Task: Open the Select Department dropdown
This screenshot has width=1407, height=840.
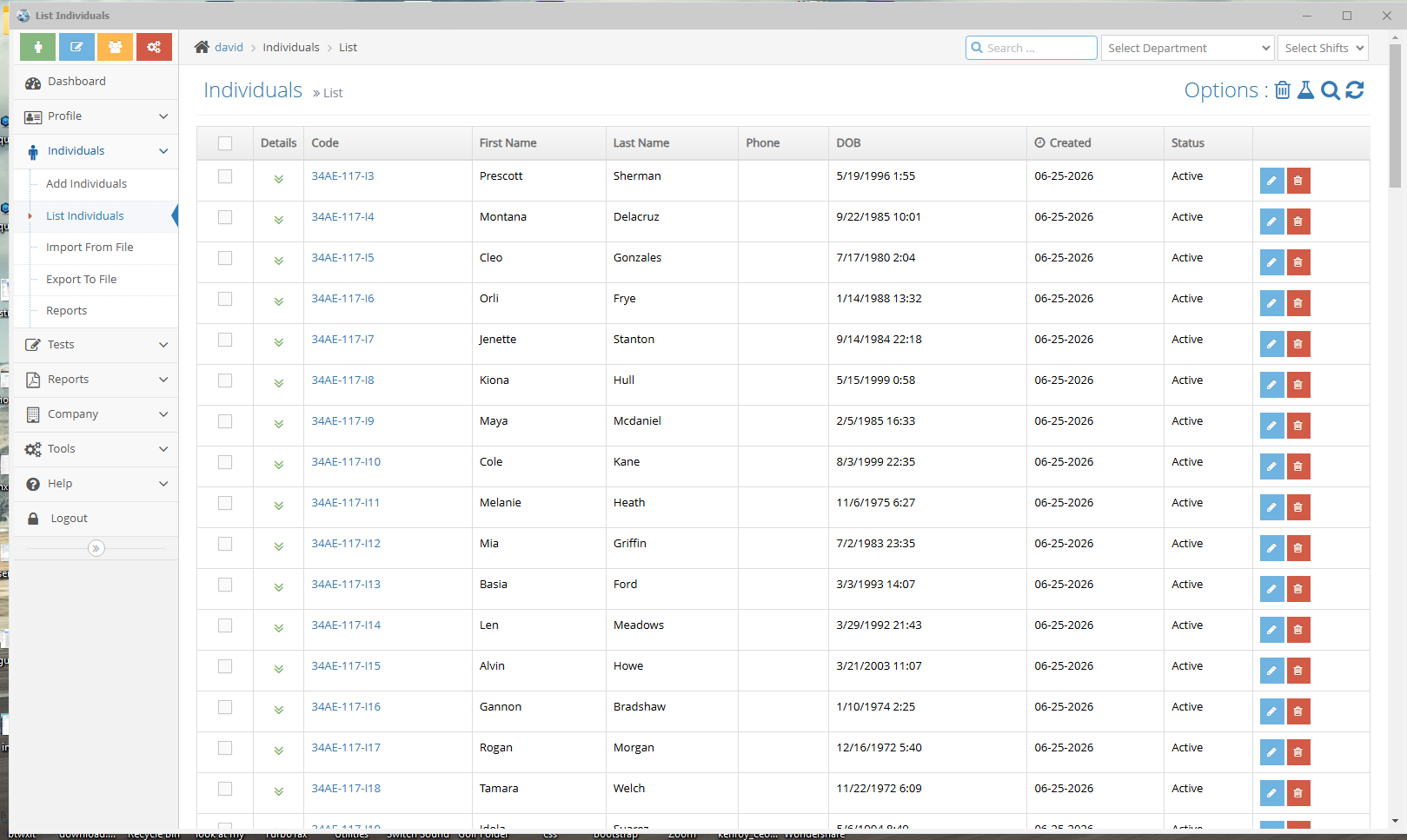Action: (x=1187, y=48)
